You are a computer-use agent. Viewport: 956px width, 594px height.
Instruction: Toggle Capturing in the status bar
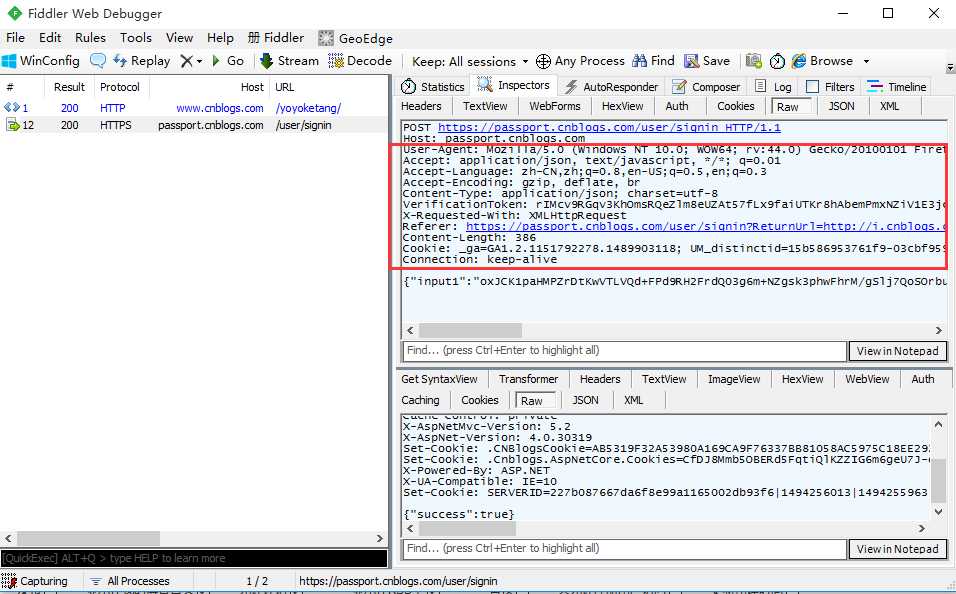coord(35,581)
